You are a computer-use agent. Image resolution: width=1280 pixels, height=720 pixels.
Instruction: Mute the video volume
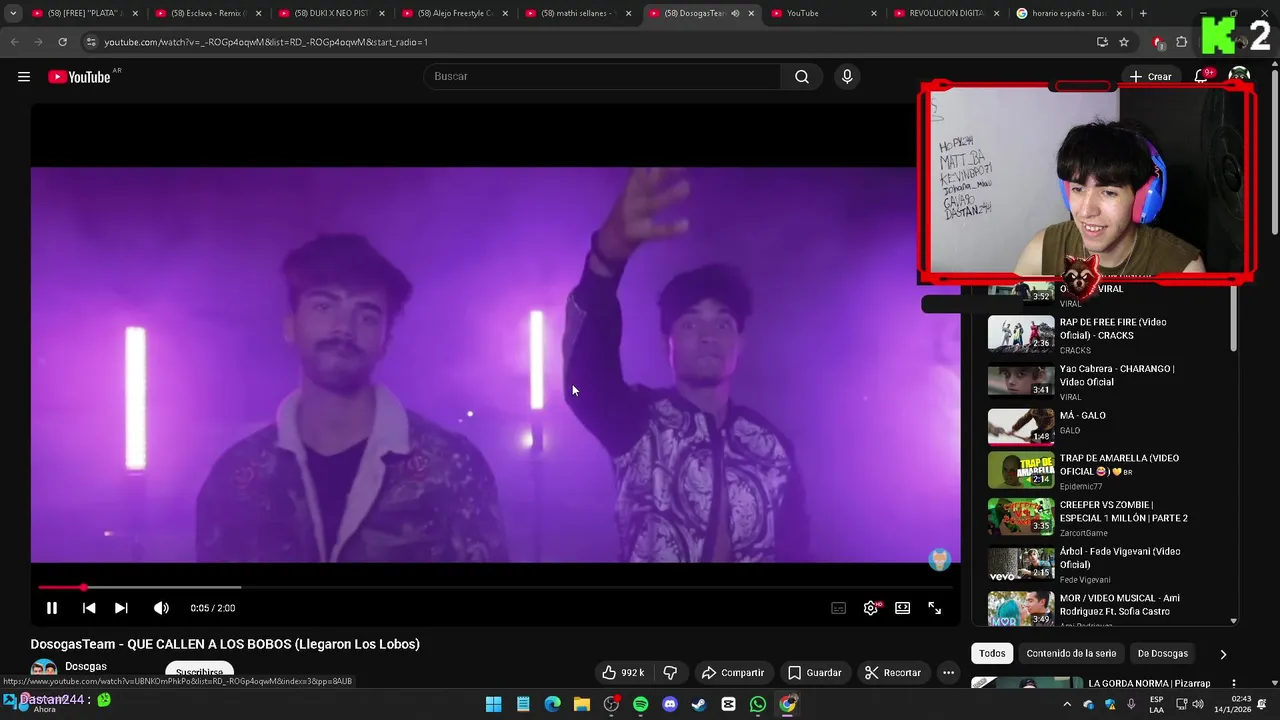click(161, 608)
